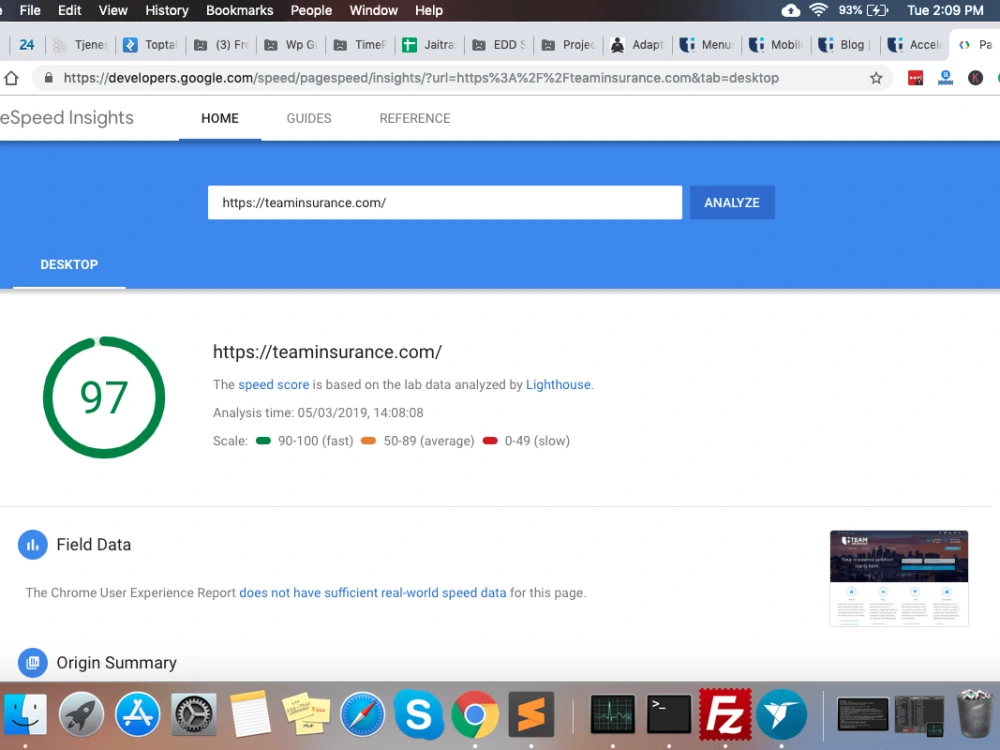
Task: Launch FileZilla from the dock
Action: pyautogui.click(x=725, y=714)
